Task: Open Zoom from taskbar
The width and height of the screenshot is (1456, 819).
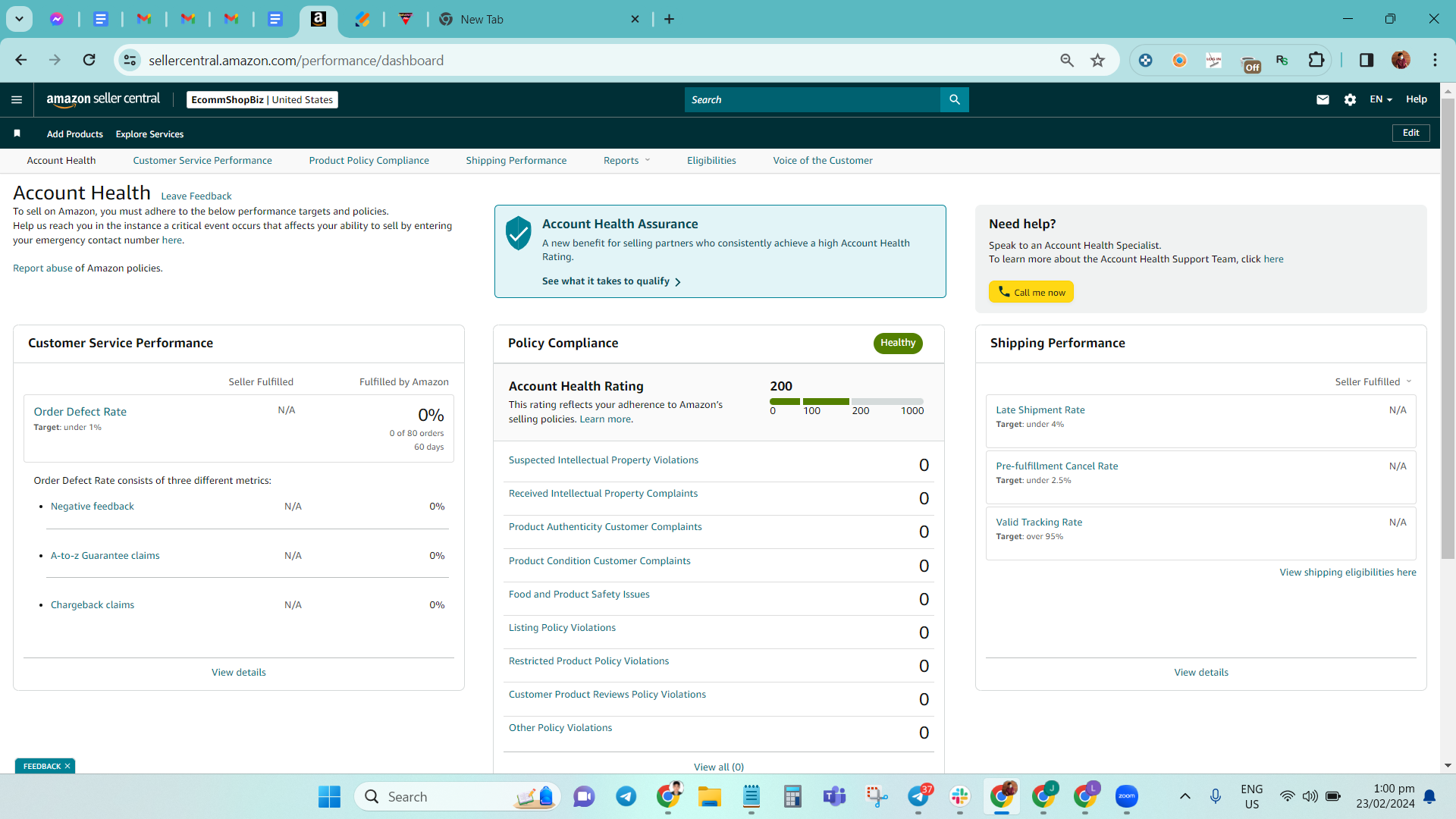Action: coord(1127,796)
